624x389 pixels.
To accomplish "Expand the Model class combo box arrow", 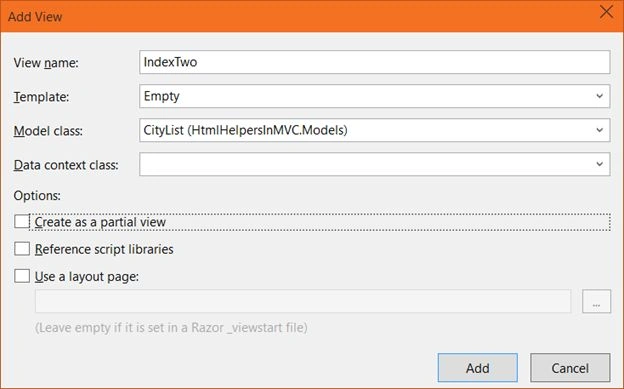I will 599,130.
